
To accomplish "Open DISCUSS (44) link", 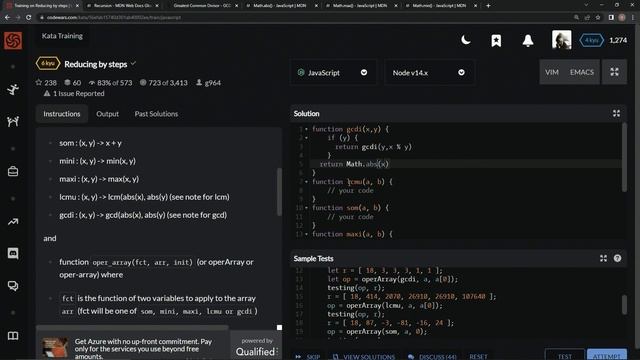I will point(432,356).
